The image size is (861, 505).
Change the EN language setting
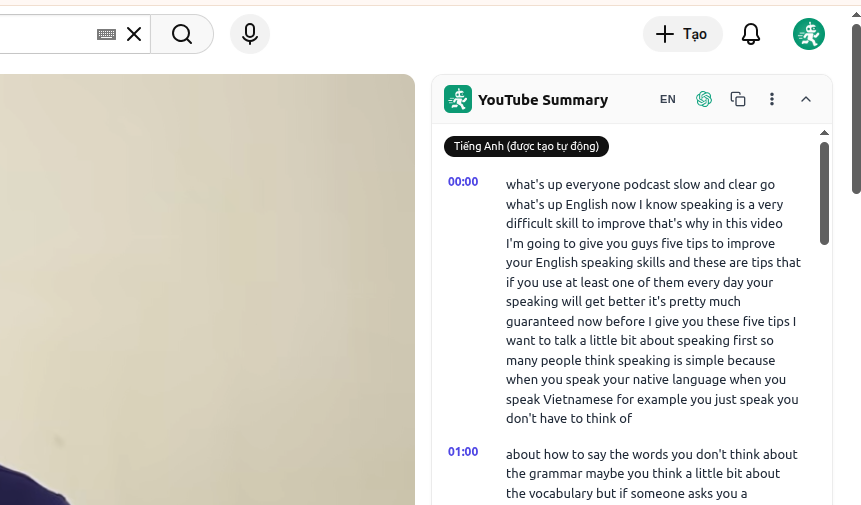(x=668, y=99)
